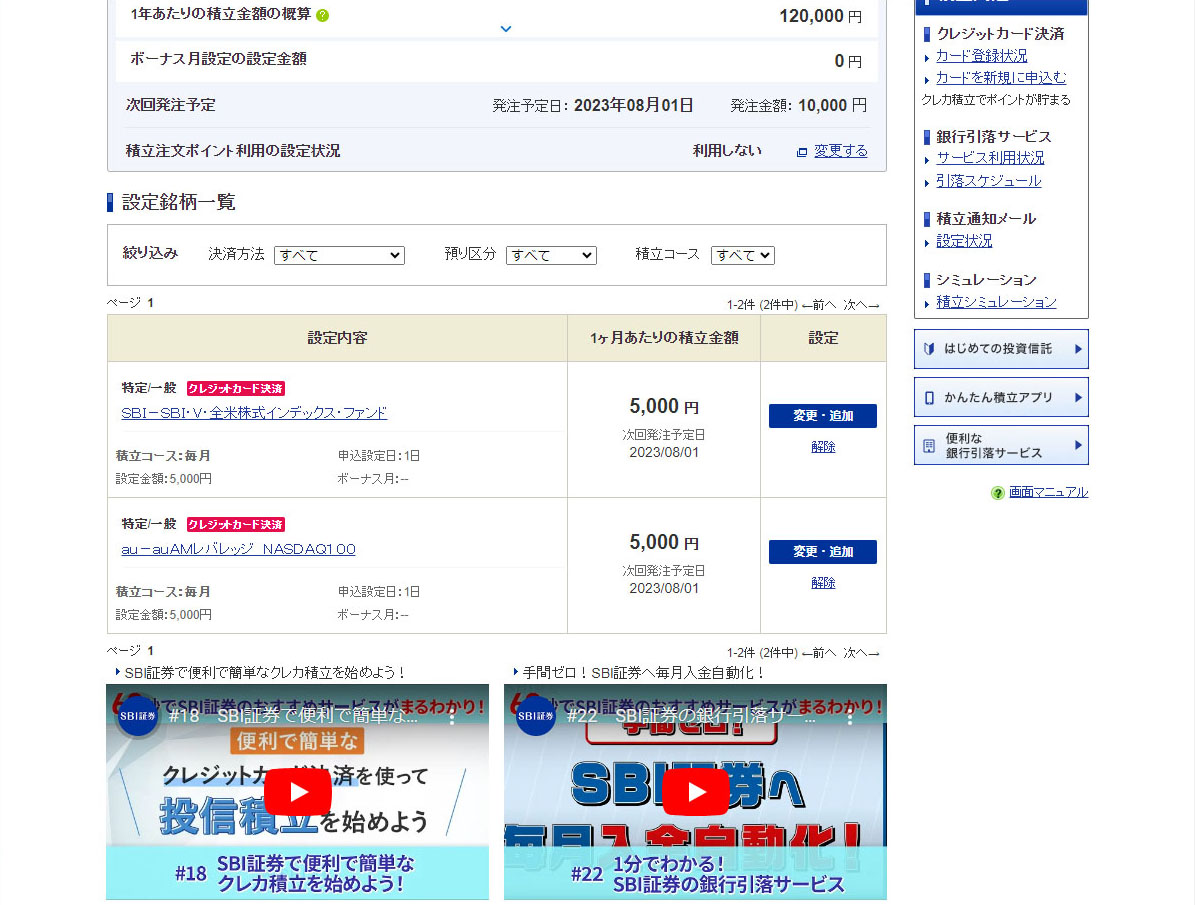Open the 預り区分 filter dropdown

tap(550, 255)
